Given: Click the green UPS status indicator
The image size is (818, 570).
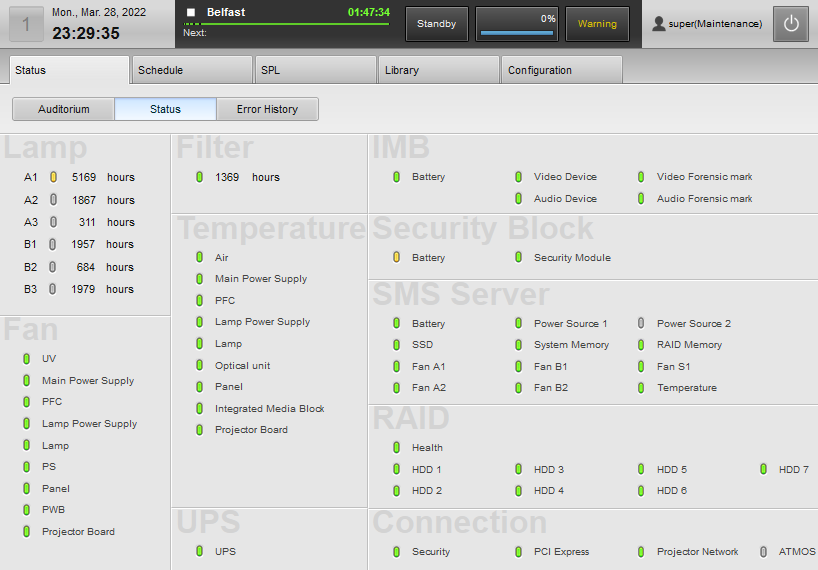Looking at the screenshot, I should 200,552.
